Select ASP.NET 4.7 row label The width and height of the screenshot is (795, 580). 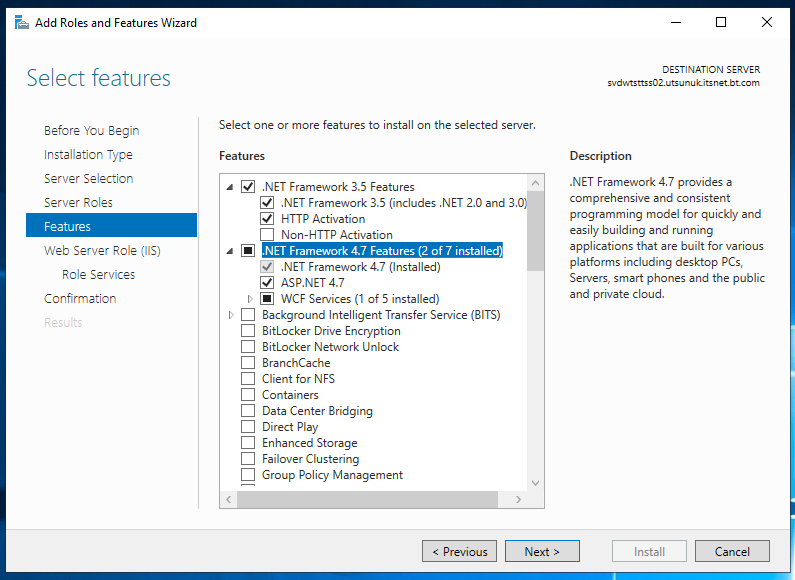pyautogui.click(x=312, y=282)
